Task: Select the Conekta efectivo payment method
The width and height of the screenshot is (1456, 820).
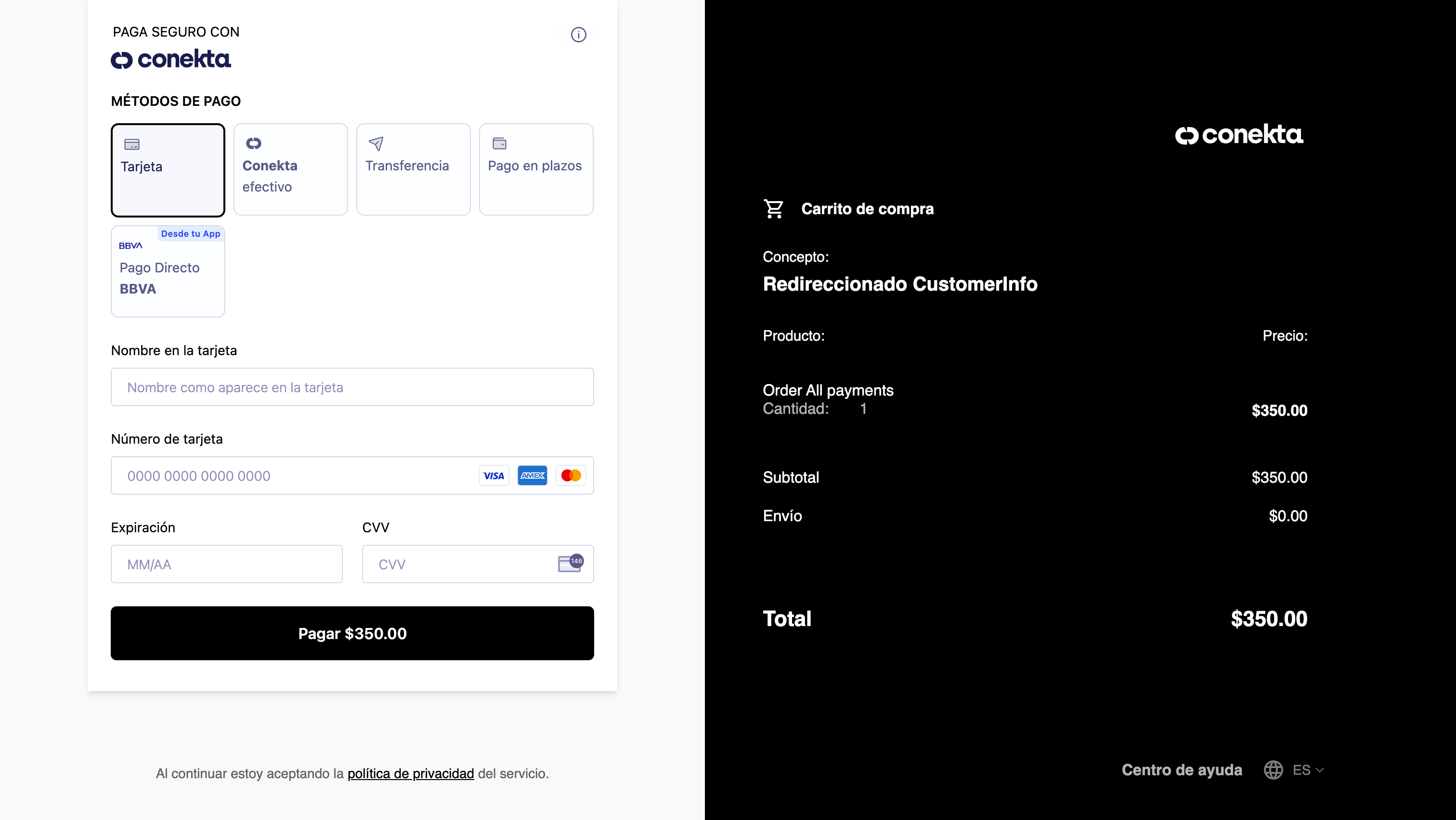Action: tap(290, 169)
